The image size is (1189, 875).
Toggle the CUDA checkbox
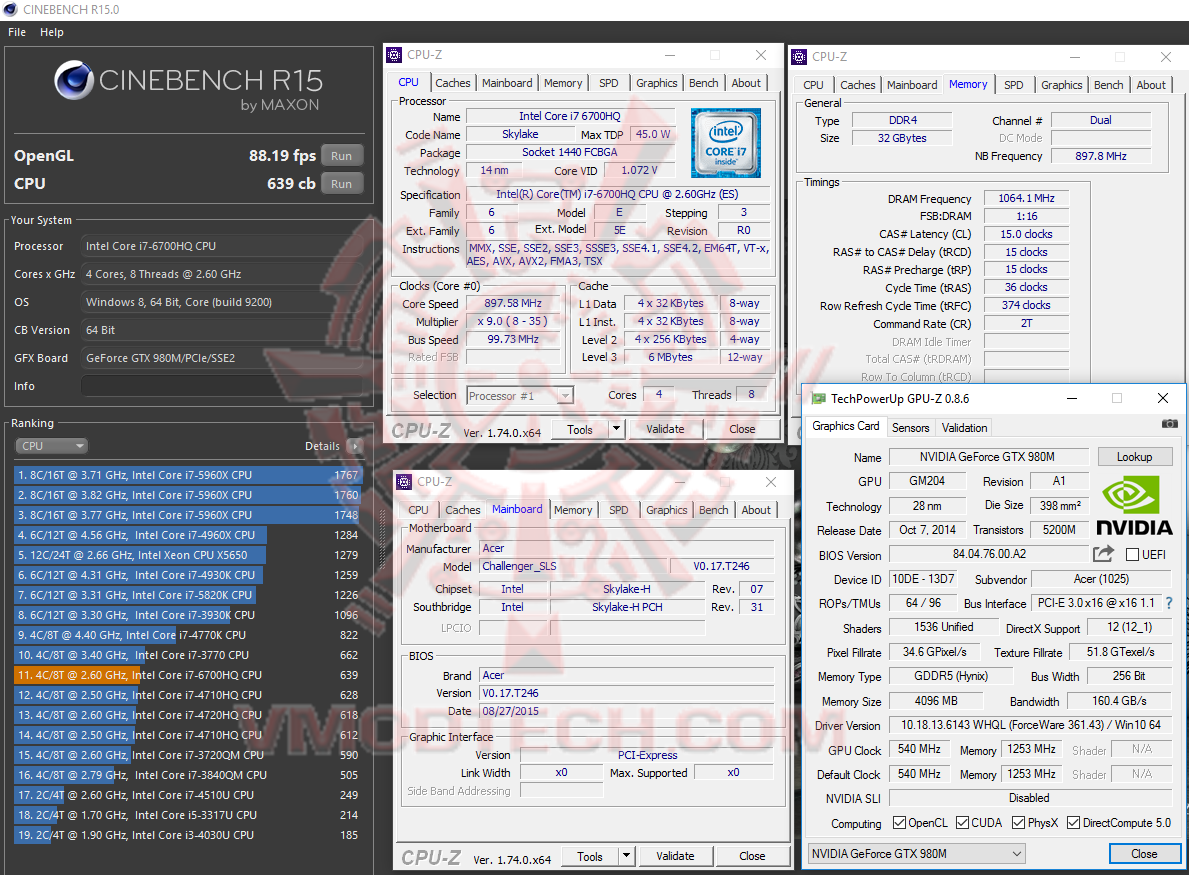point(962,823)
